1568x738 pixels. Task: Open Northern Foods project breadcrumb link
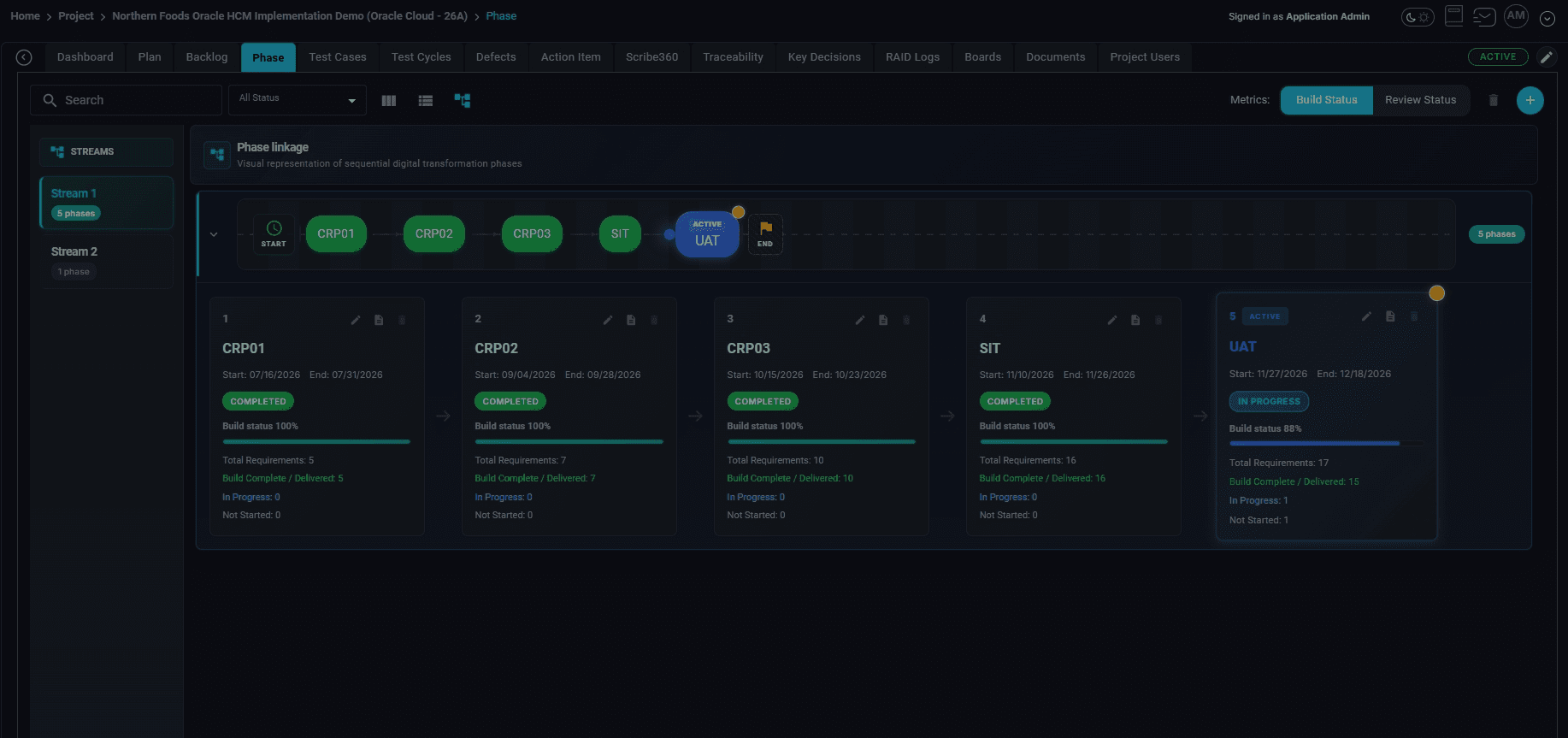coord(290,16)
